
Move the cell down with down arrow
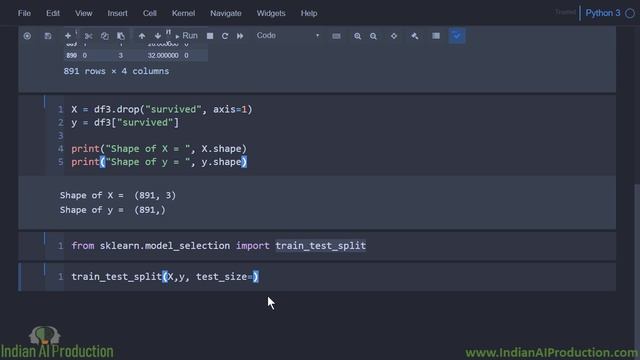[158, 36]
